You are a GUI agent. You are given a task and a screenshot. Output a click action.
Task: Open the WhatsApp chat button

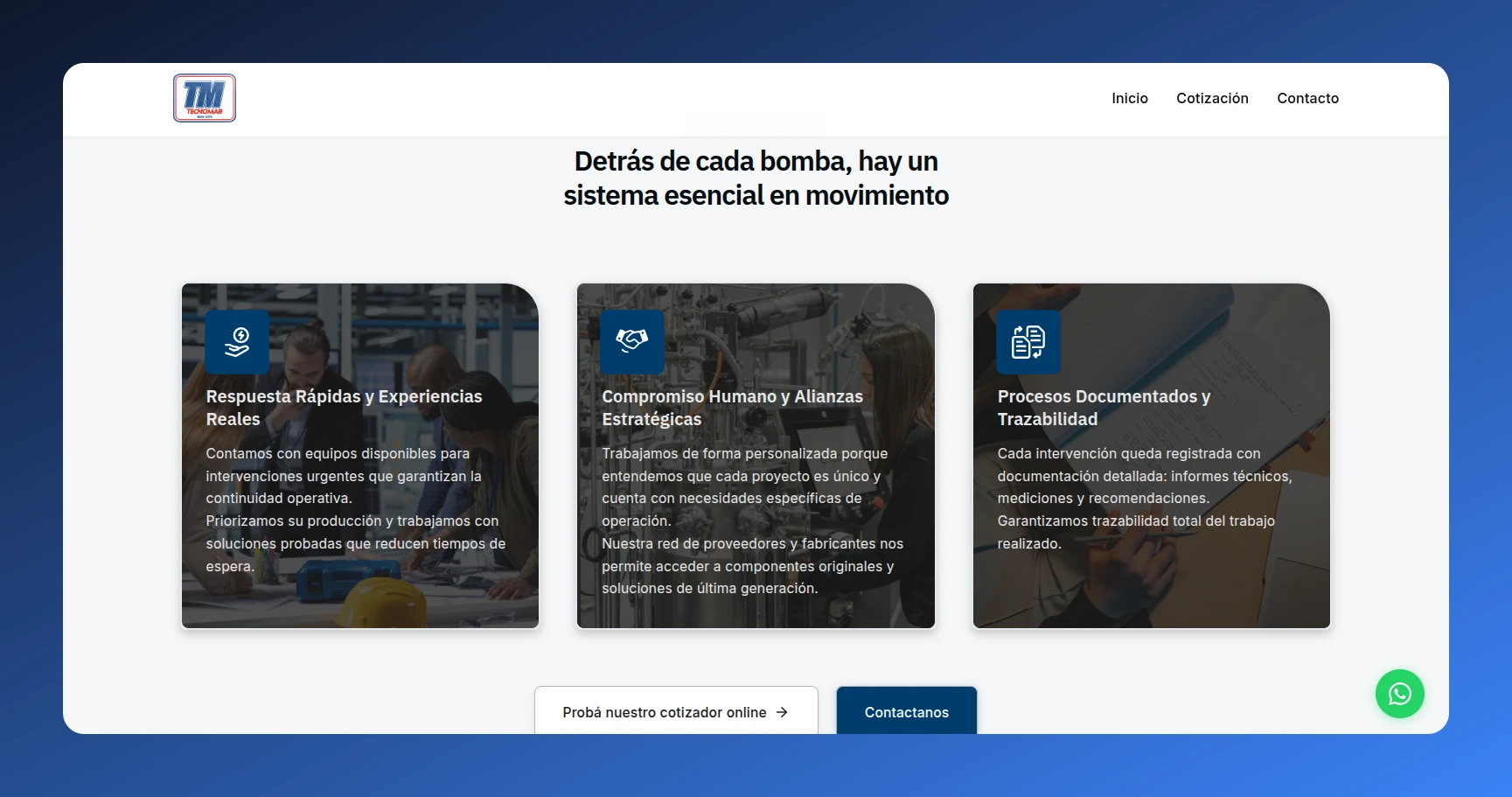pyautogui.click(x=1399, y=694)
